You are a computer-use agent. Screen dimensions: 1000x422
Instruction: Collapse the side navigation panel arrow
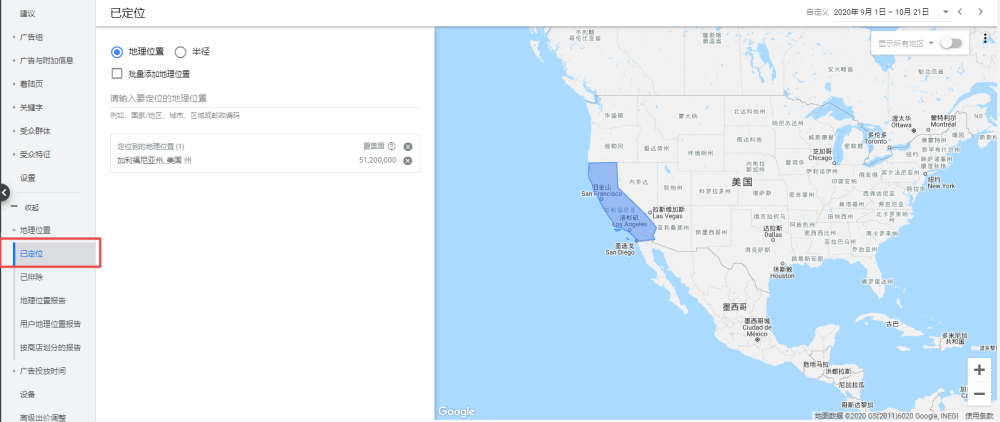[x=4, y=191]
